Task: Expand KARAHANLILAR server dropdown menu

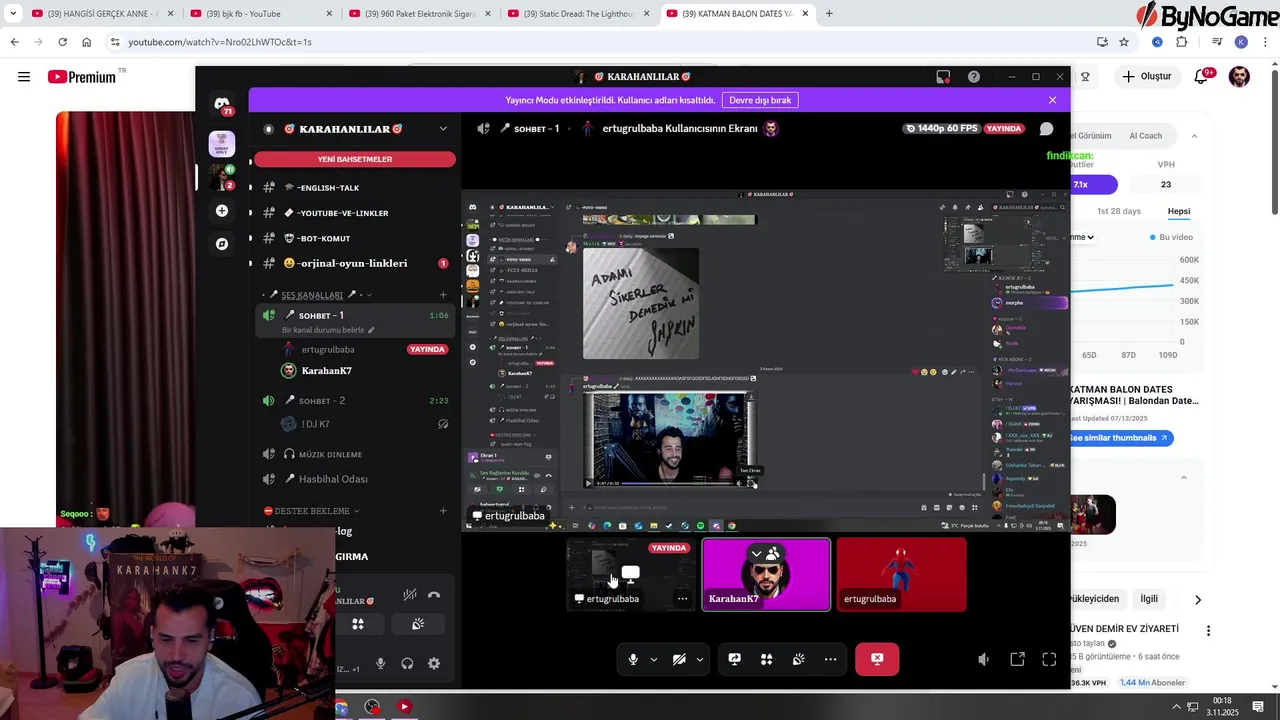Action: 443,129
